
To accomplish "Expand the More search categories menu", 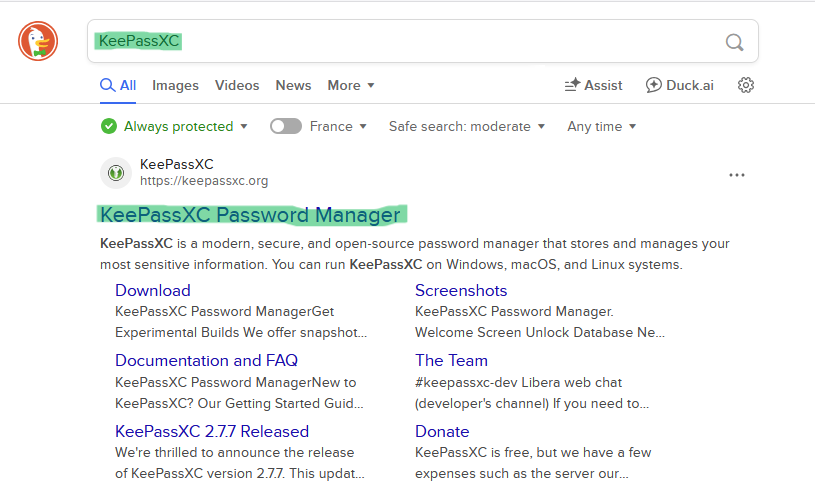I will tap(350, 85).
